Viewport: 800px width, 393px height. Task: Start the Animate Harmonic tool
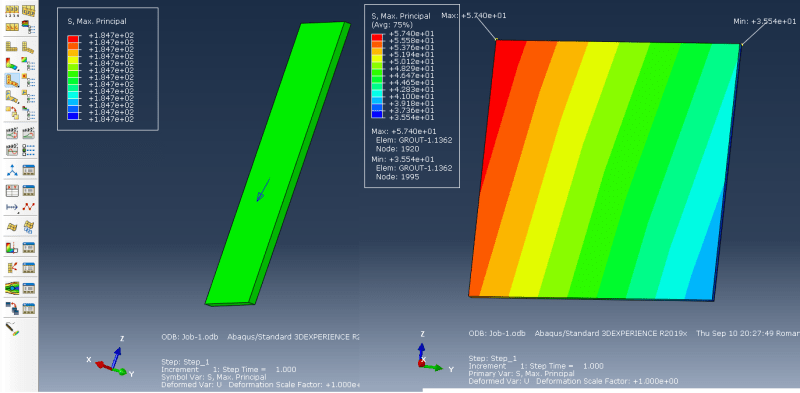12,150
